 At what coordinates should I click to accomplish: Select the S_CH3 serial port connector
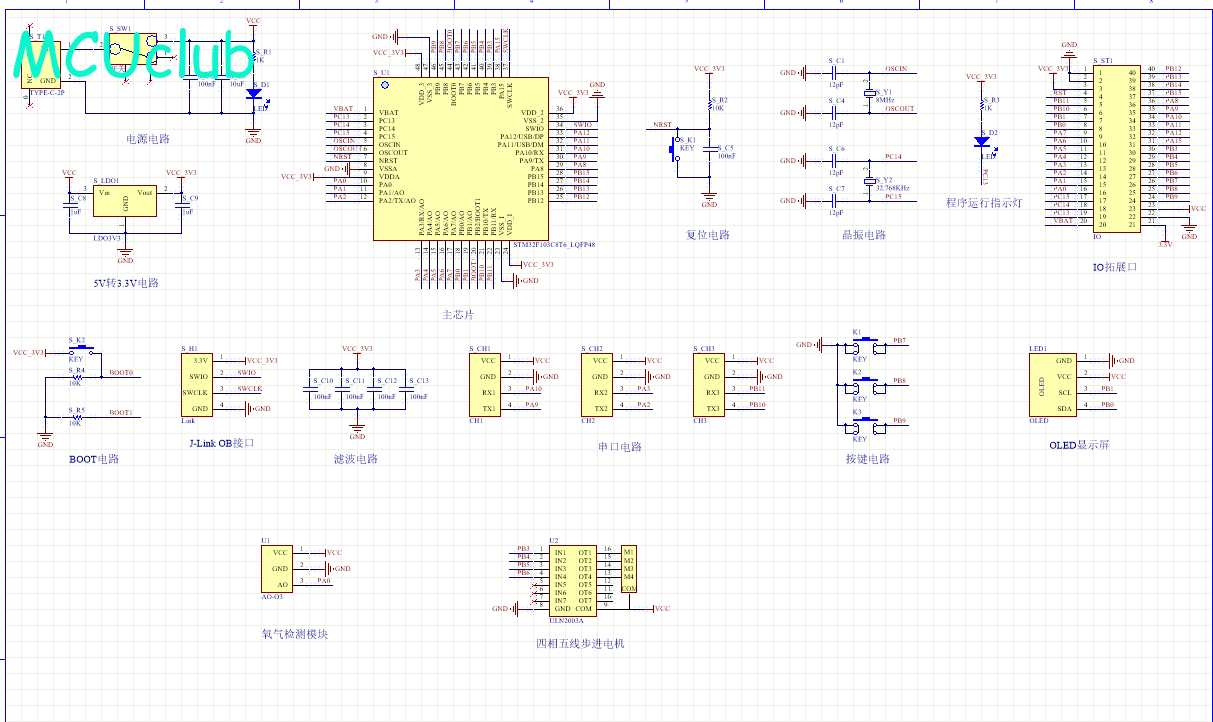710,384
